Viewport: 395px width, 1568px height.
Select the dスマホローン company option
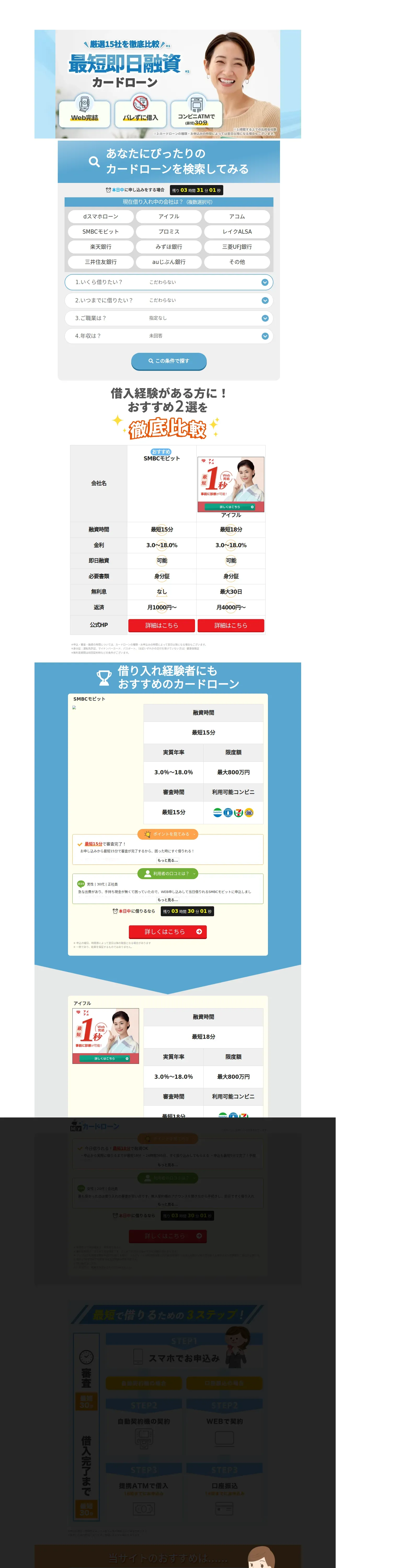pyautogui.click(x=100, y=216)
